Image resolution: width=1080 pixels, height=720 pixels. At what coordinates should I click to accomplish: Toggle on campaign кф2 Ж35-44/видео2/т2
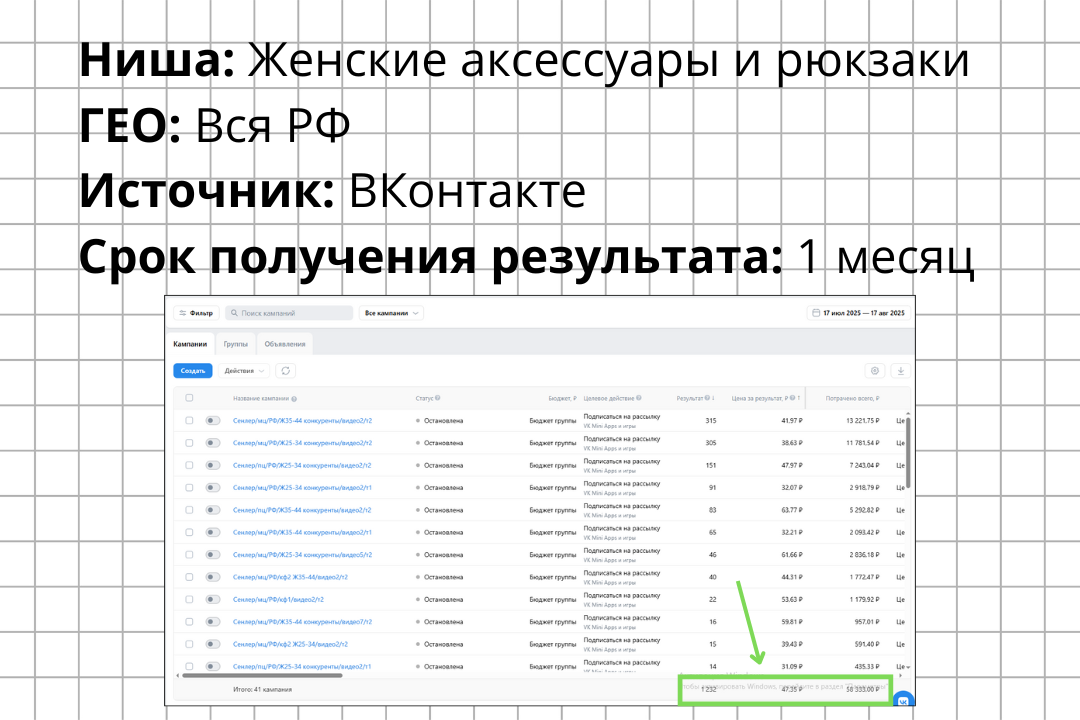(x=213, y=577)
